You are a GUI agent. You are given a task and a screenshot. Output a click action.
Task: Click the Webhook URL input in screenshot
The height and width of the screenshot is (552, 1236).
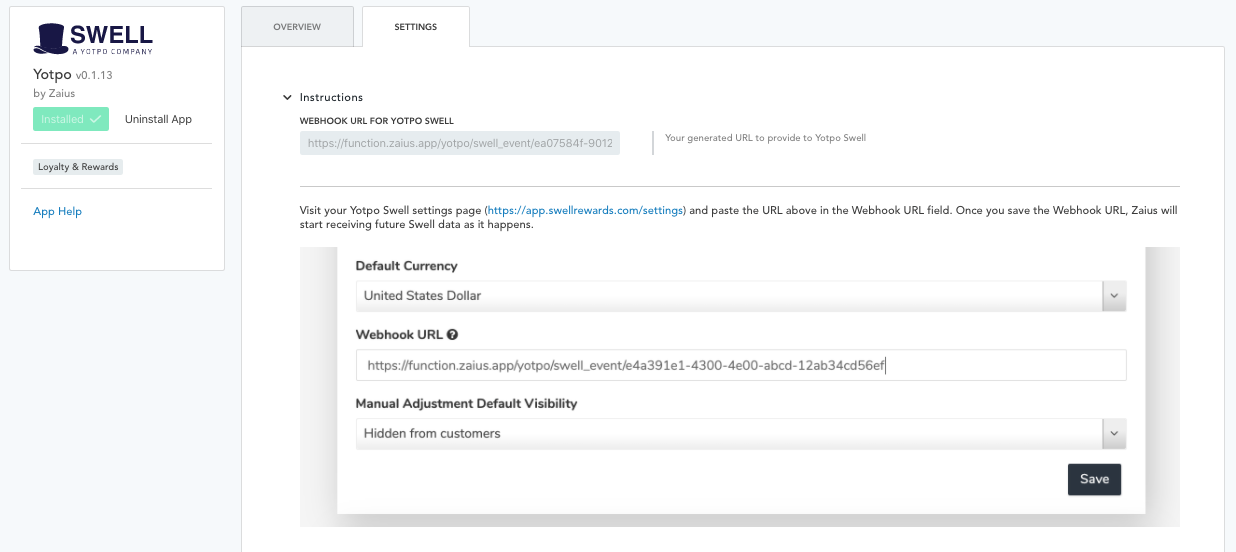[x=741, y=365]
